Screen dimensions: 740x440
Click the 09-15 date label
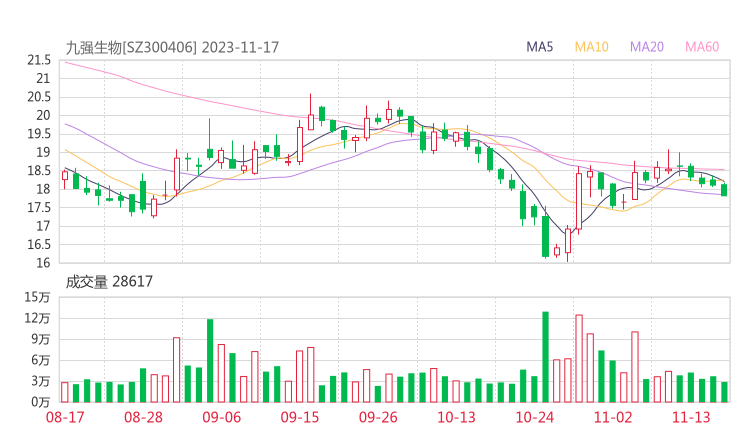click(300, 417)
